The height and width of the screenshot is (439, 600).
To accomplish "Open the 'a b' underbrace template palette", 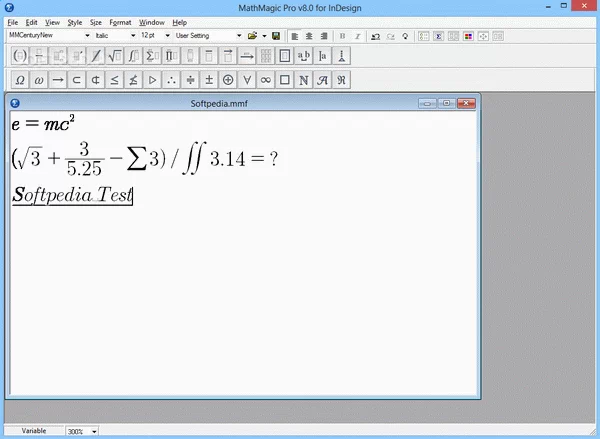I will [303, 56].
